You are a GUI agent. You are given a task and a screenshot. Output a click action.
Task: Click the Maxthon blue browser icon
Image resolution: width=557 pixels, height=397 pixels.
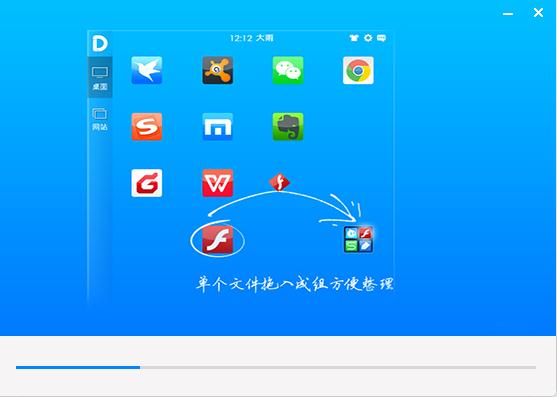point(218,127)
